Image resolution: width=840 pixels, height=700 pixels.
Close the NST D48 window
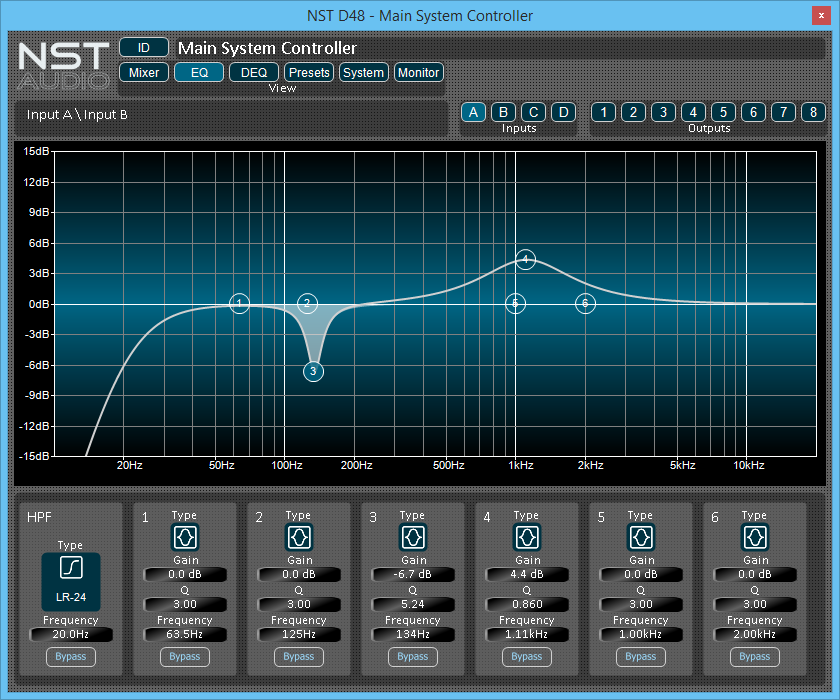pyautogui.click(x=821, y=16)
